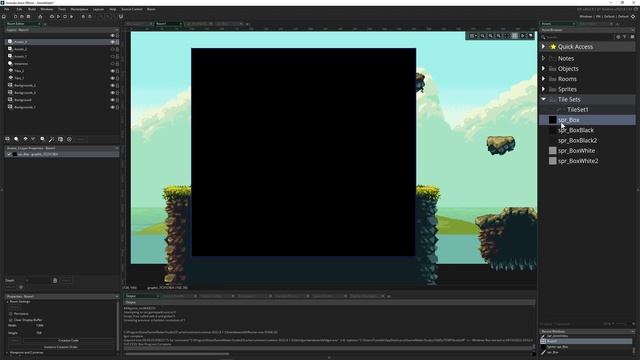Click the Output panel horizontal scrollbar

[x=178, y=354]
